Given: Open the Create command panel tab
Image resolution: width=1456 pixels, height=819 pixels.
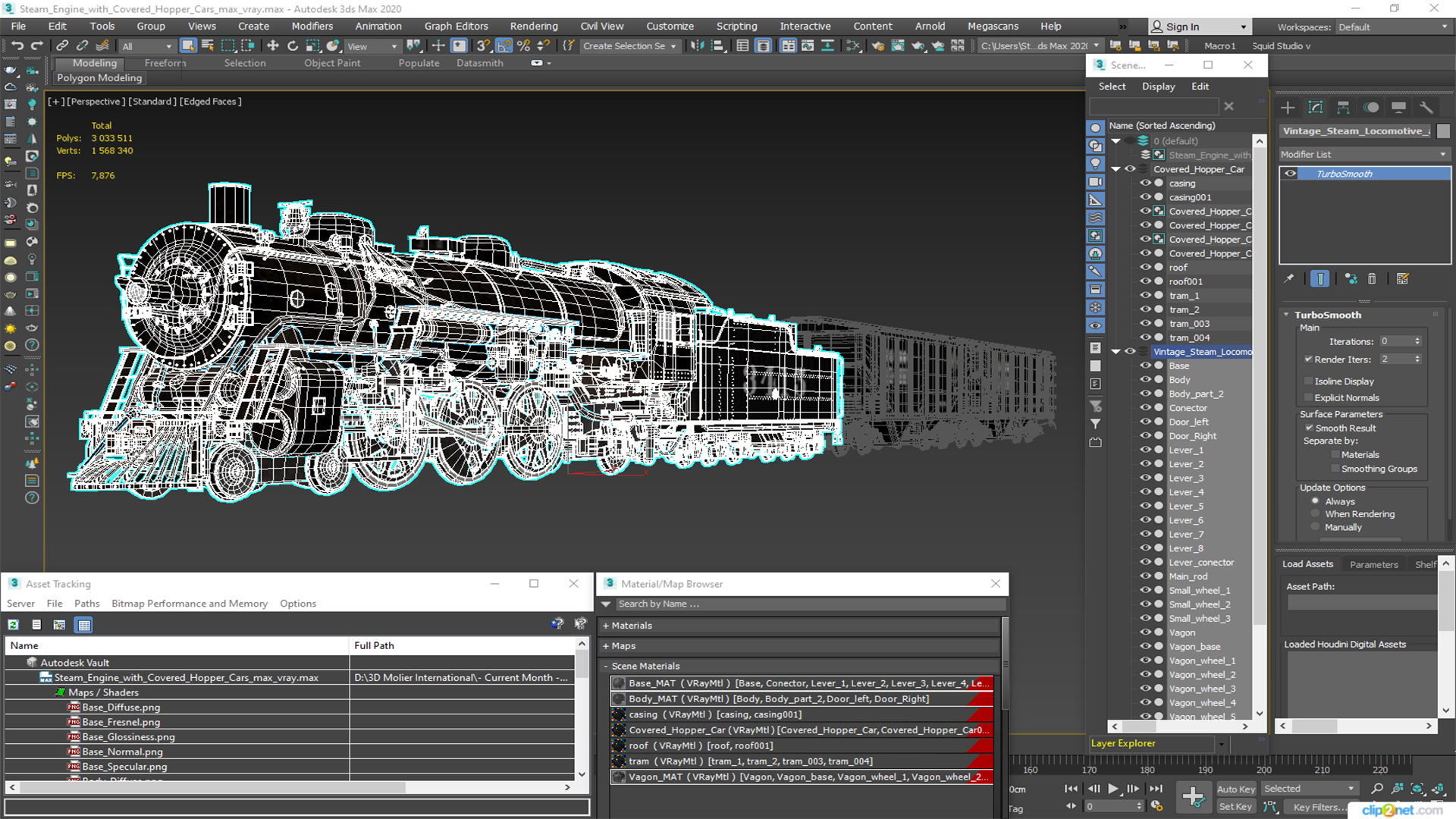Looking at the screenshot, I should [1288, 108].
